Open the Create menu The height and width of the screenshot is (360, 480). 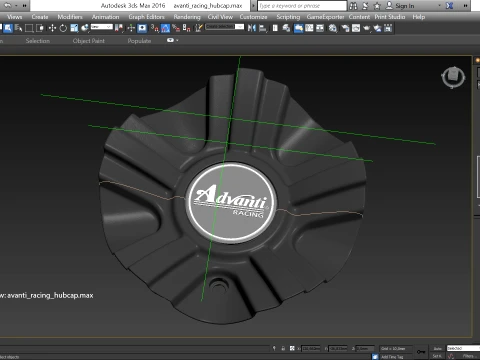(40, 17)
